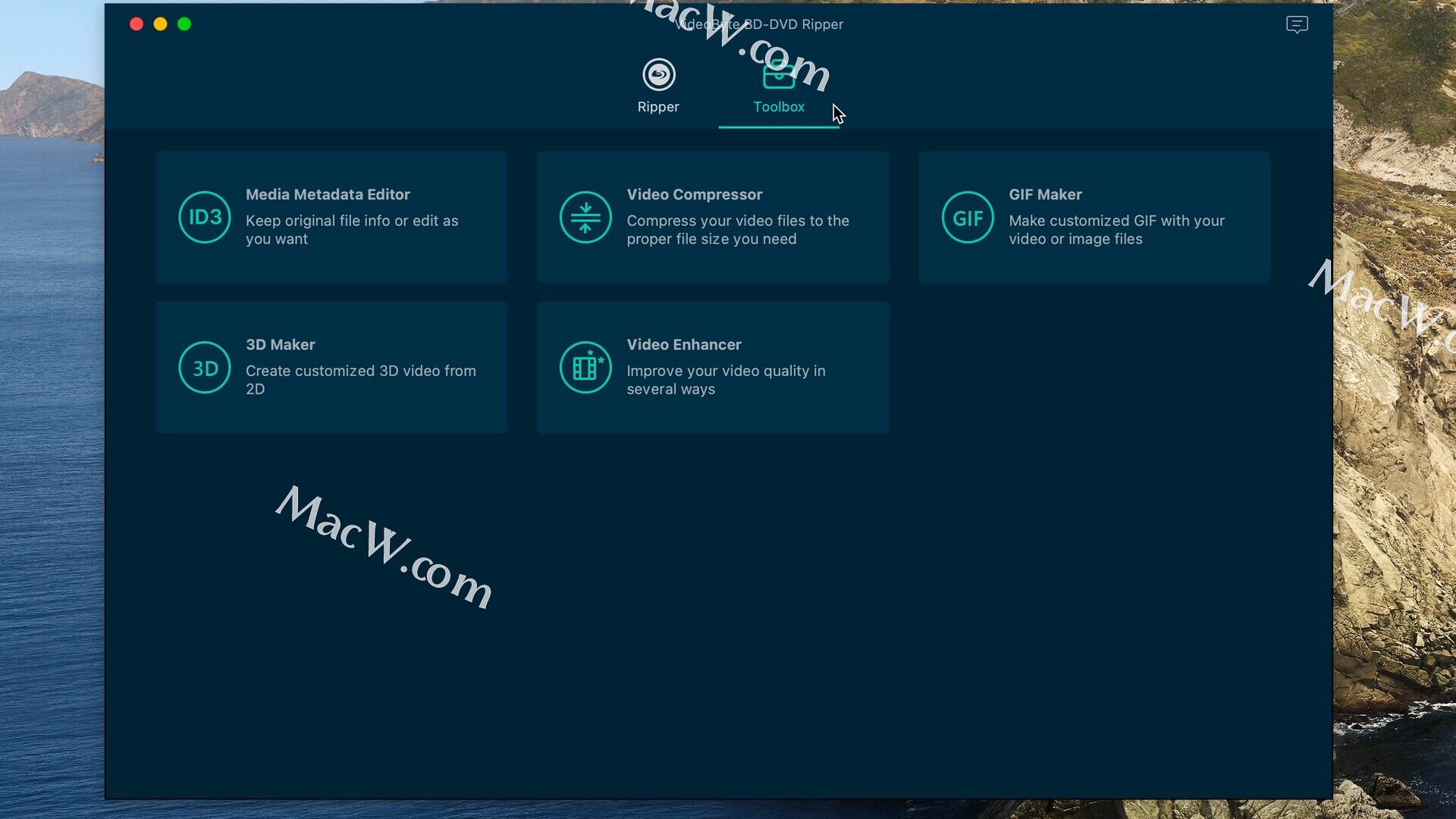Viewport: 1456px width, 819px height.
Task: Click the Video Enhancer filmstrip icon
Action: coord(585,368)
